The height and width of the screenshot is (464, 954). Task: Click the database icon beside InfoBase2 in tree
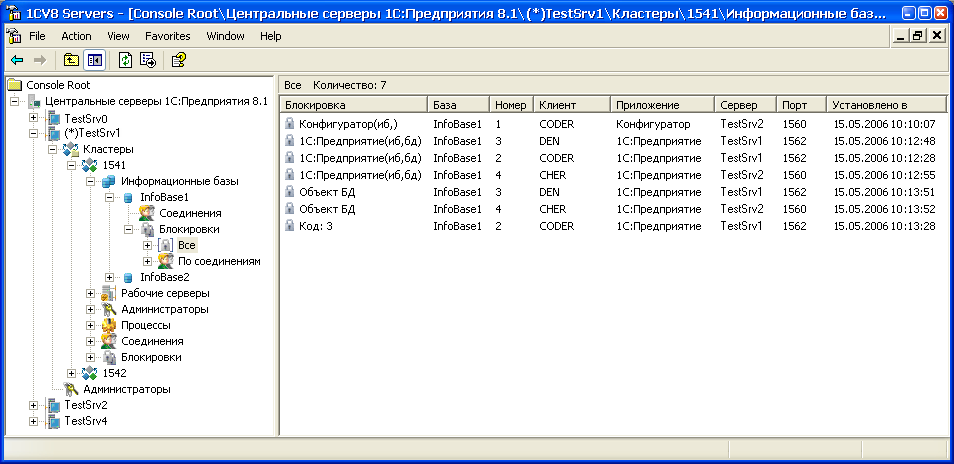(x=128, y=277)
